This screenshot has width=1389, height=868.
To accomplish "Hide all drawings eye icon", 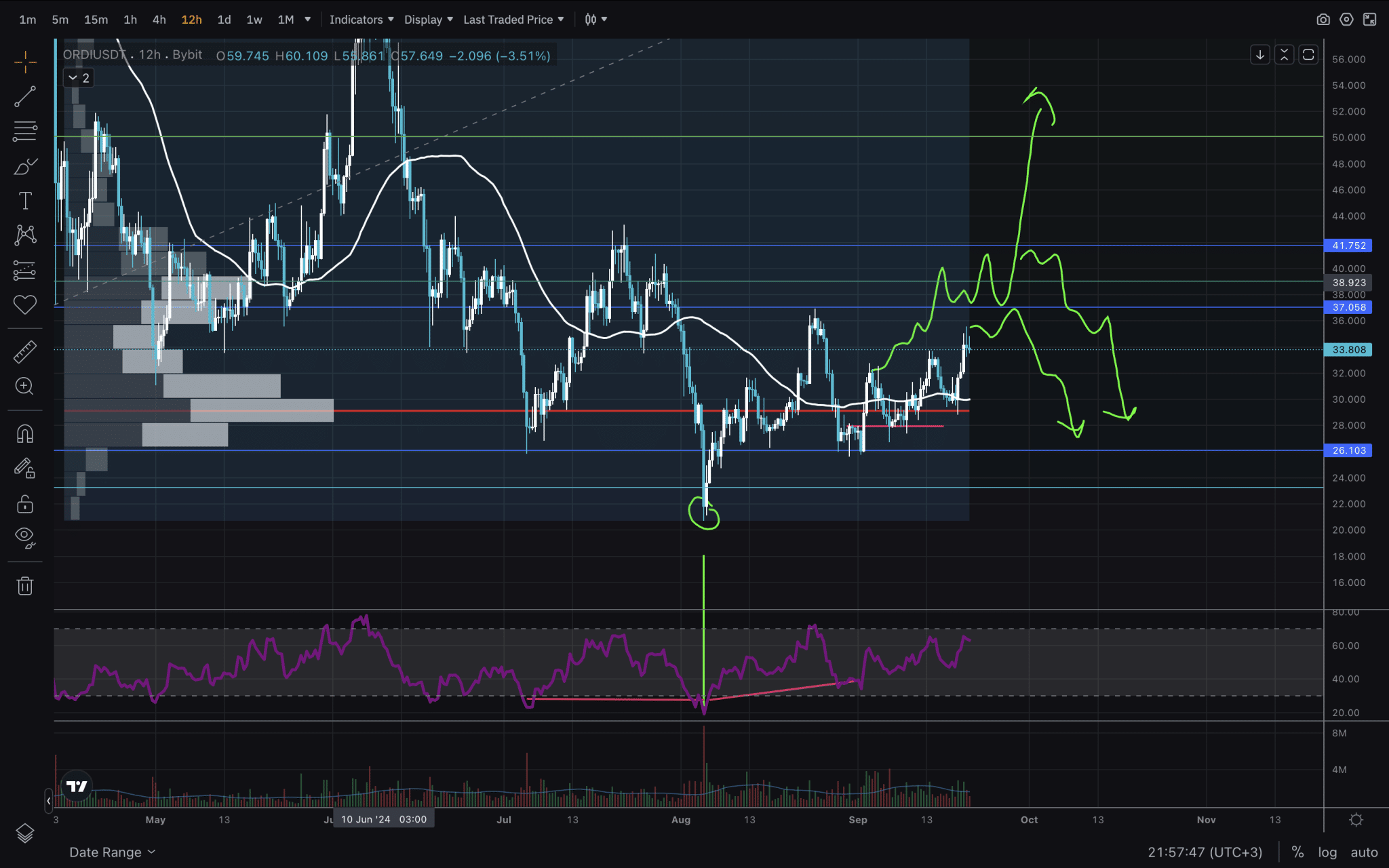I will [x=25, y=538].
